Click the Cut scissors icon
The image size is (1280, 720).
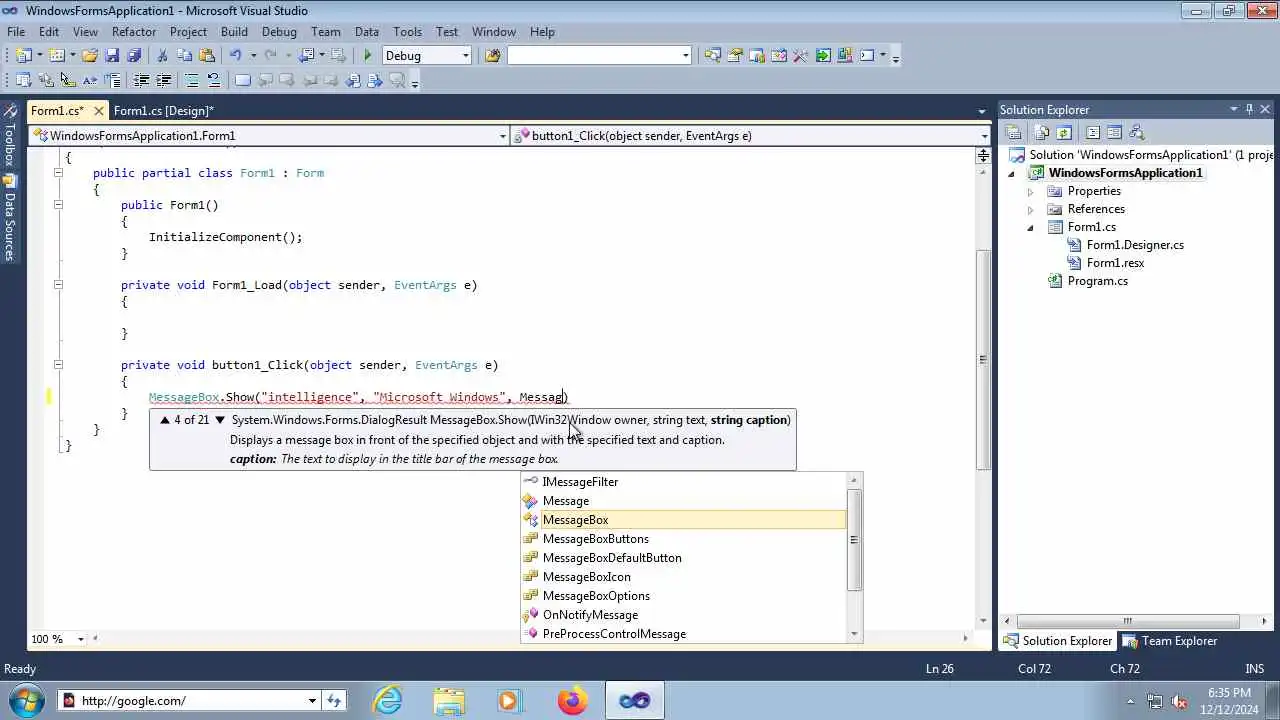[162, 56]
